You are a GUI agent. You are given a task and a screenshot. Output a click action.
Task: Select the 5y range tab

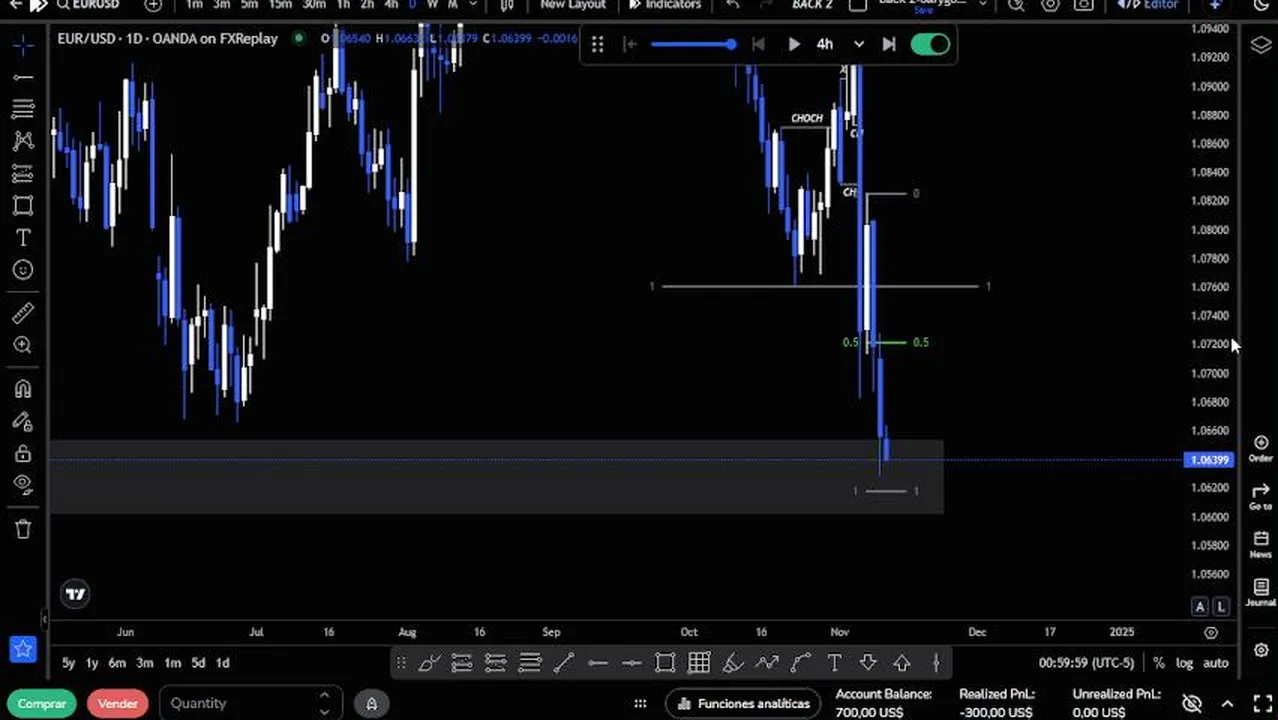click(68, 663)
